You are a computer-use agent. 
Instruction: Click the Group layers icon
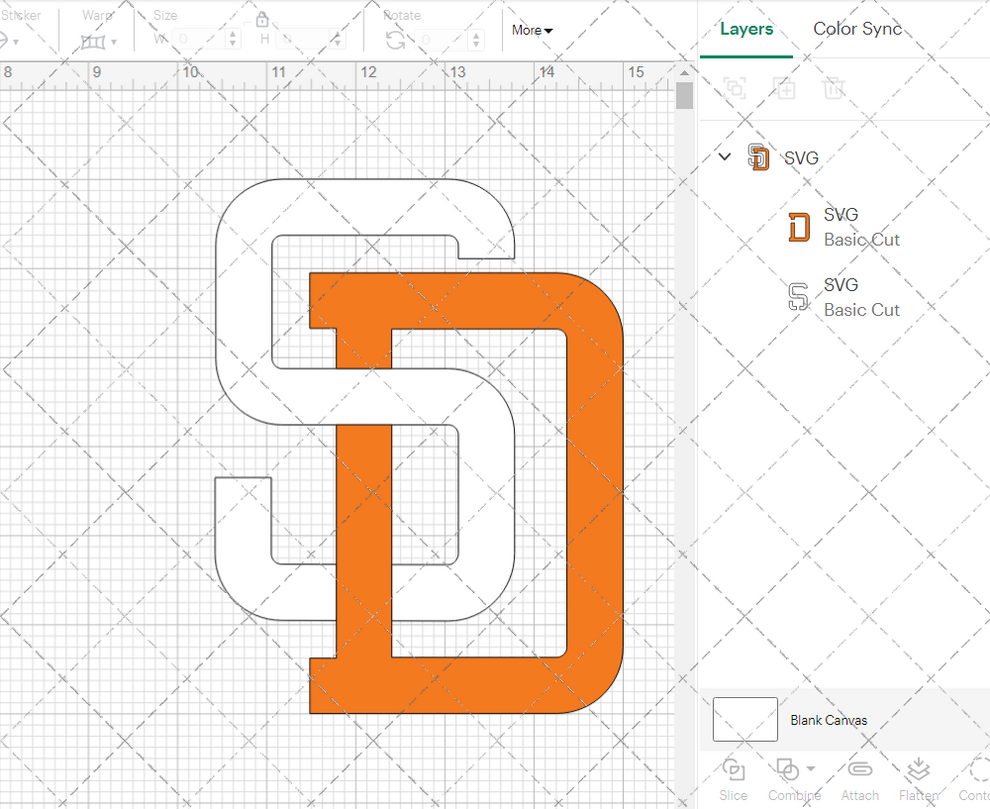coord(734,88)
